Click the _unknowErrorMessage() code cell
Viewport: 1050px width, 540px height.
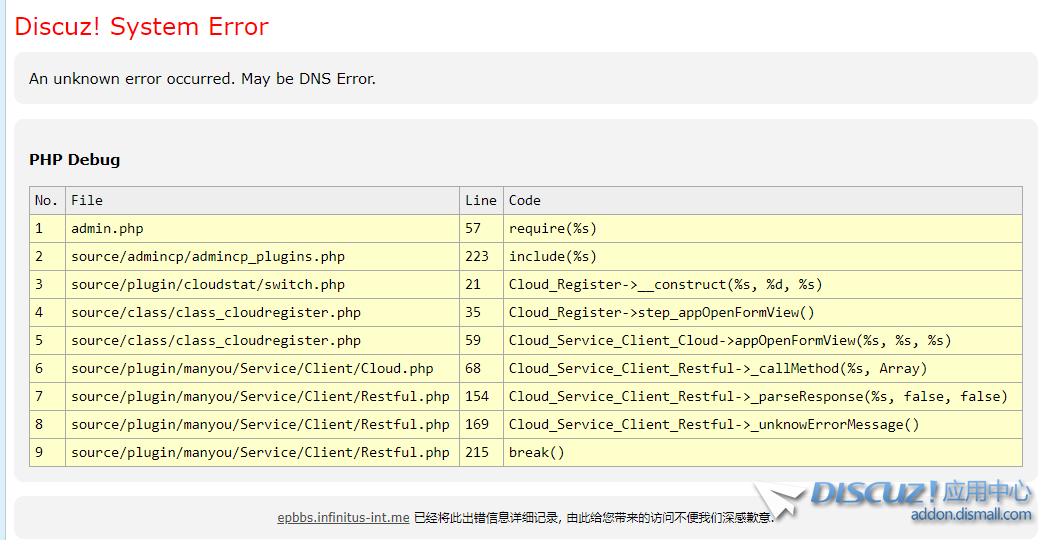pyautogui.click(x=714, y=424)
